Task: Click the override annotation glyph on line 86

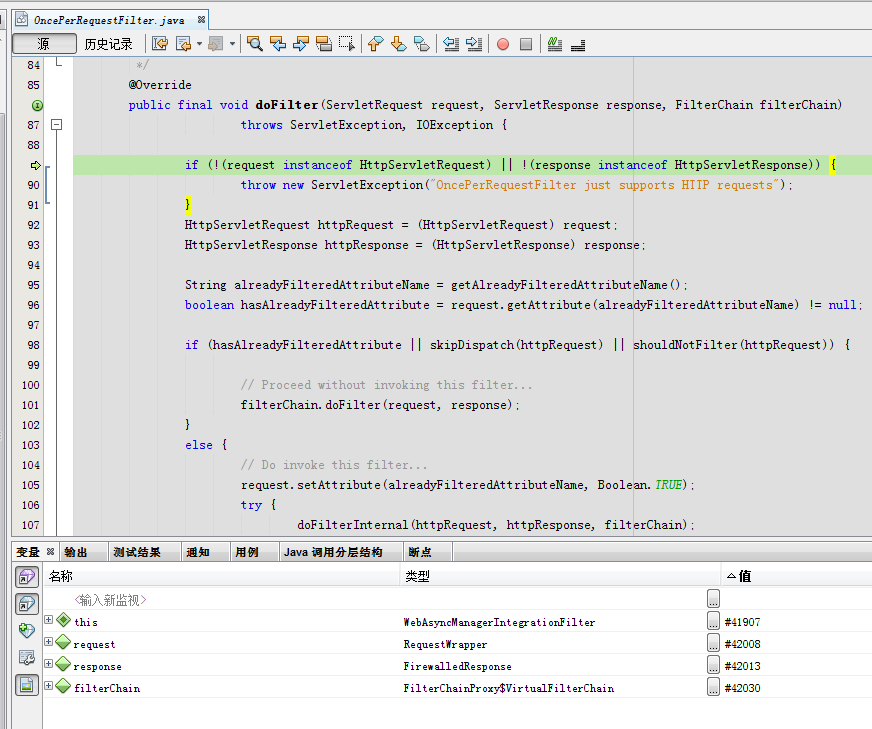Action: tap(37, 105)
